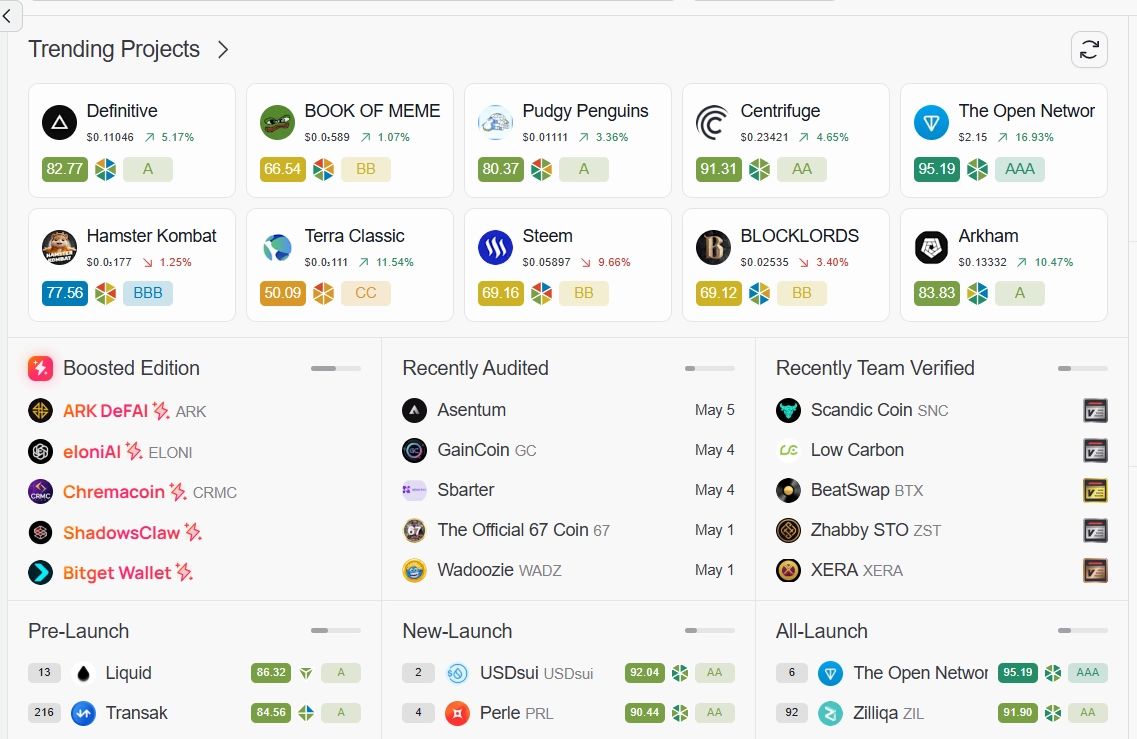The height and width of the screenshot is (739, 1137).
Task: Click the BeatSwap BTX name
Action: pyautogui.click(x=867, y=490)
